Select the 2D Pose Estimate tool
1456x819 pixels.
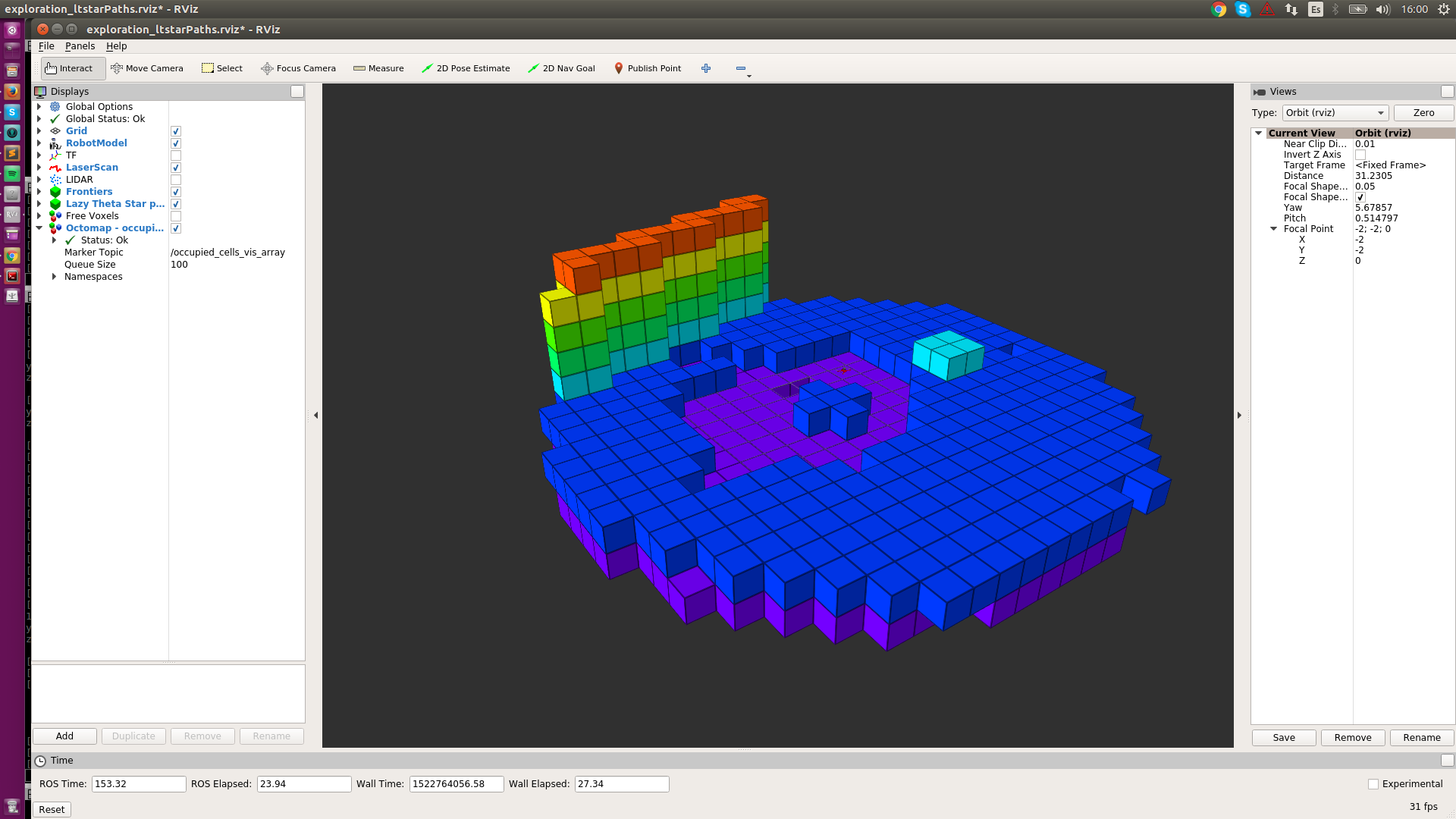pos(466,68)
